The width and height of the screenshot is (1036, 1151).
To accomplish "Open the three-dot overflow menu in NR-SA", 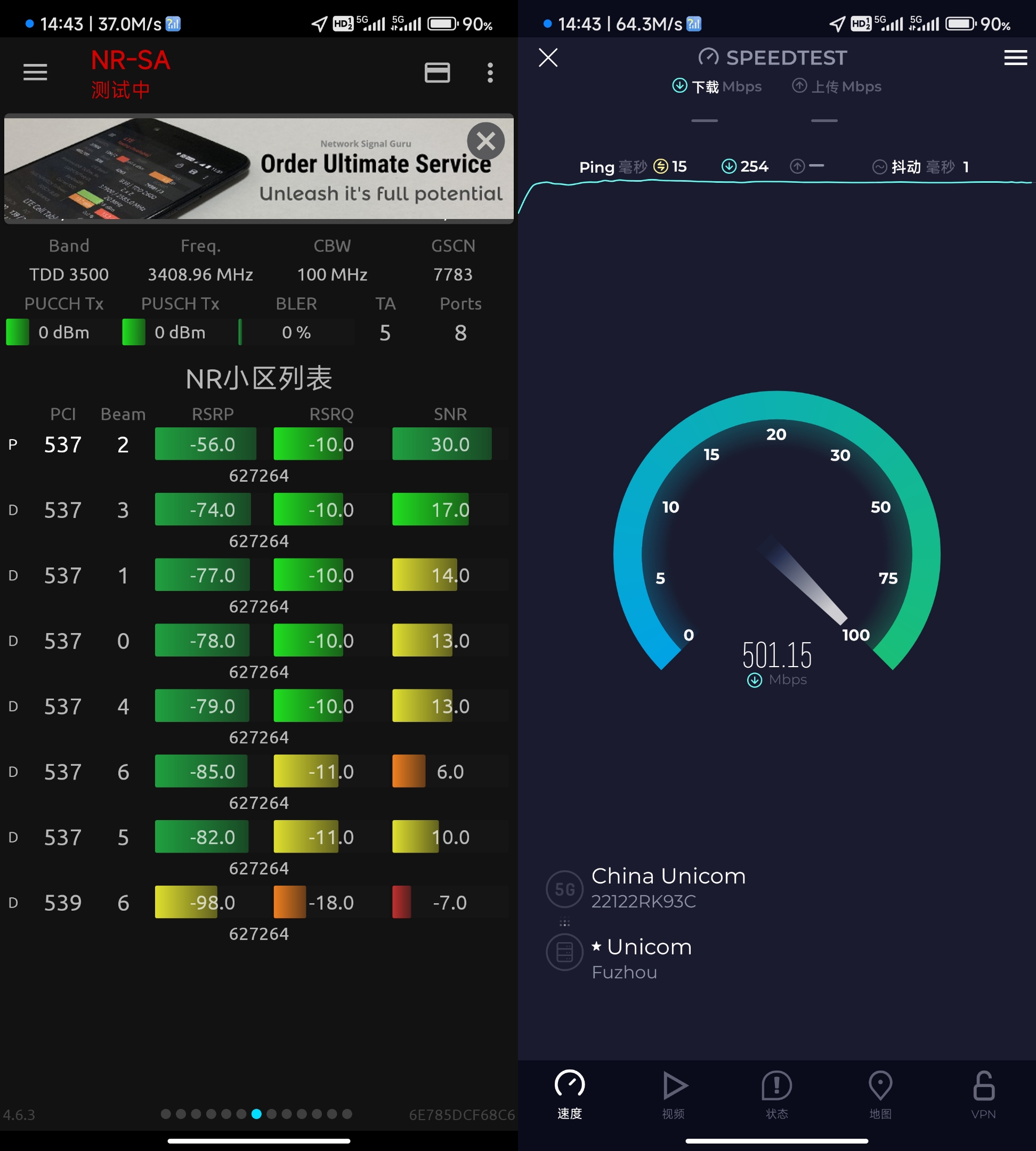I will point(490,72).
